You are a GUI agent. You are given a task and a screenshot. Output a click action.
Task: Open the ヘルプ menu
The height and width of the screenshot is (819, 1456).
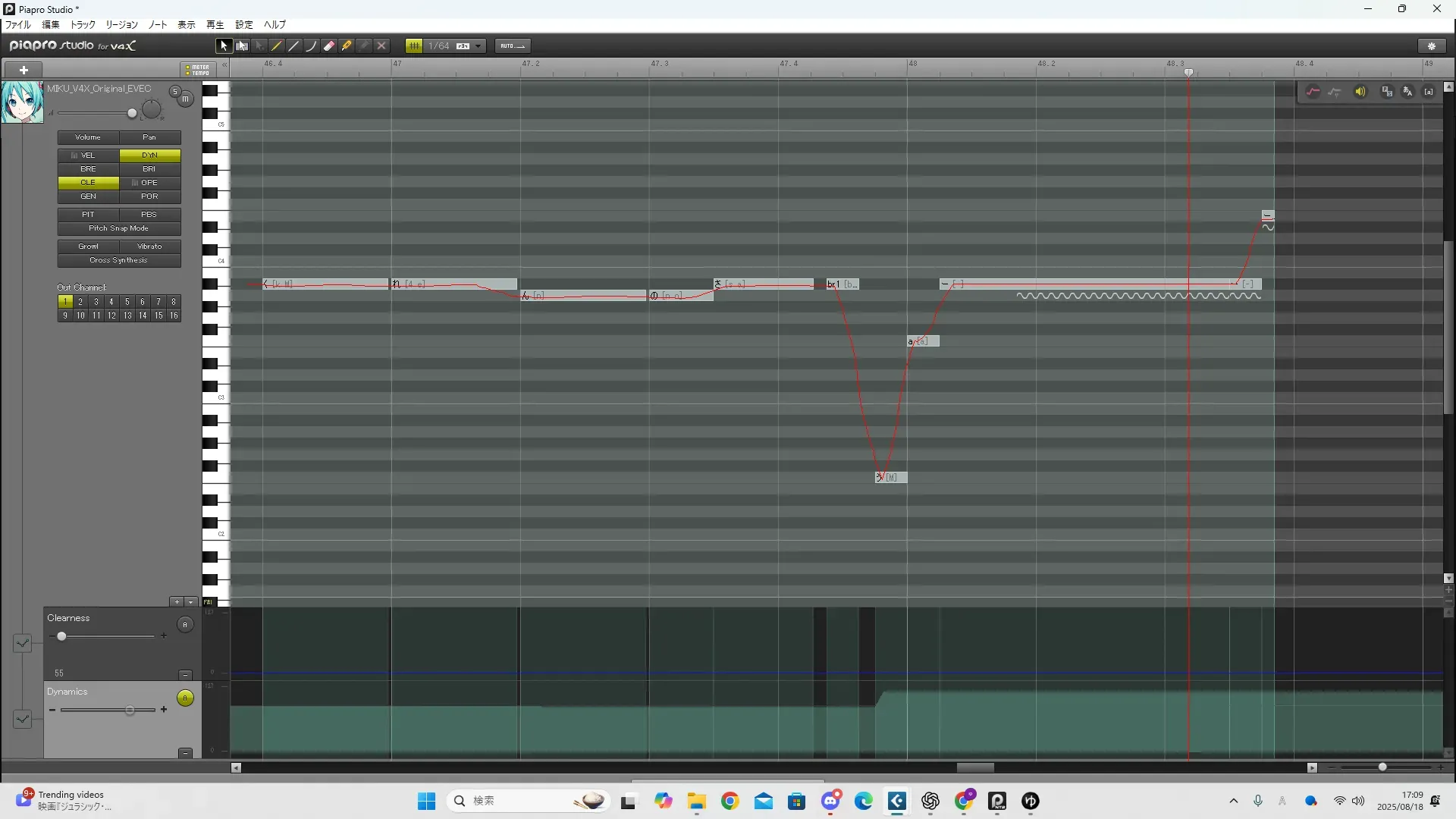[x=275, y=25]
